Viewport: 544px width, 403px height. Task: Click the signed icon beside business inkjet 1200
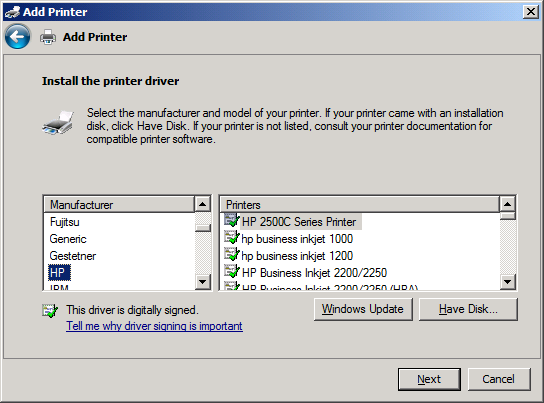231,255
